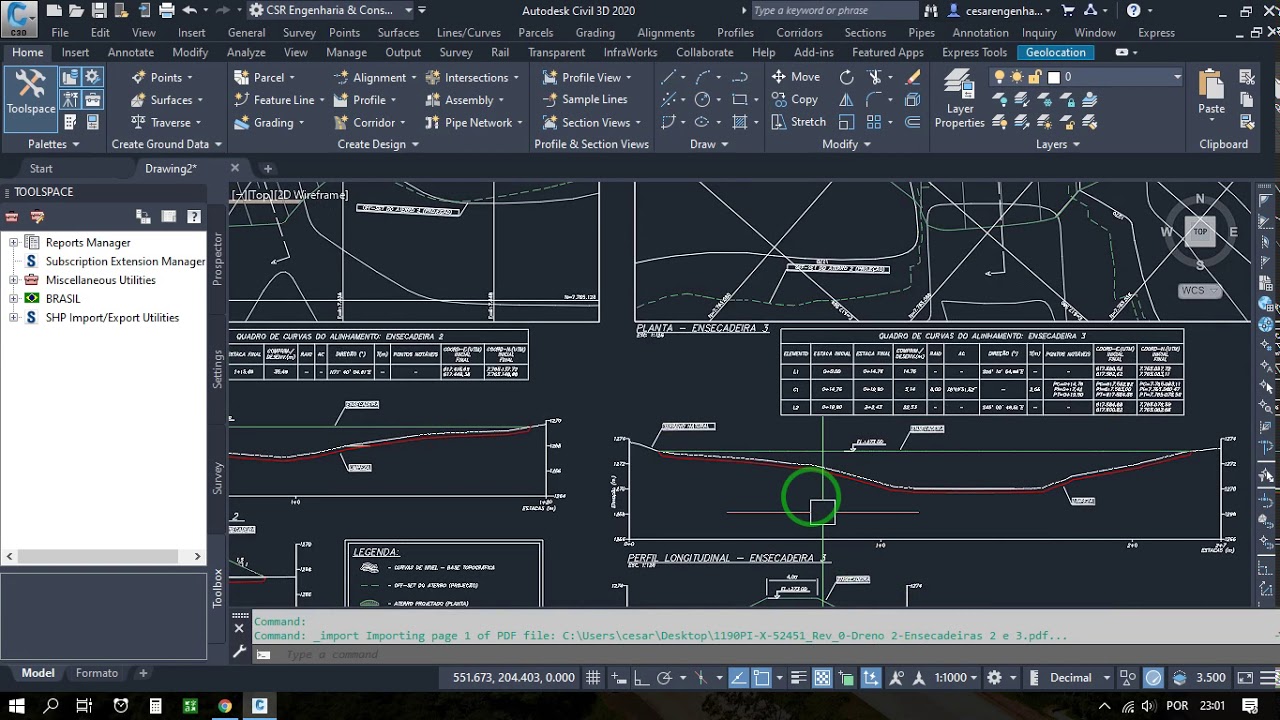
Task: Expand the BRASIL tree node
Action: (x=14, y=298)
